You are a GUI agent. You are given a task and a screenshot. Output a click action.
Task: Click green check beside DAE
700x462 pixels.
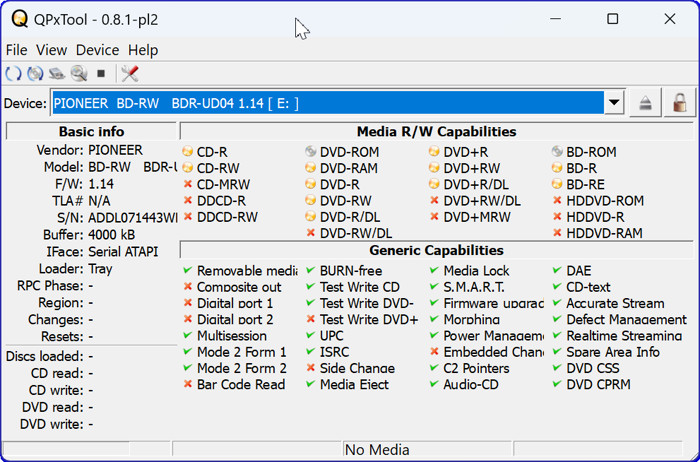click(x=557, y=270)
